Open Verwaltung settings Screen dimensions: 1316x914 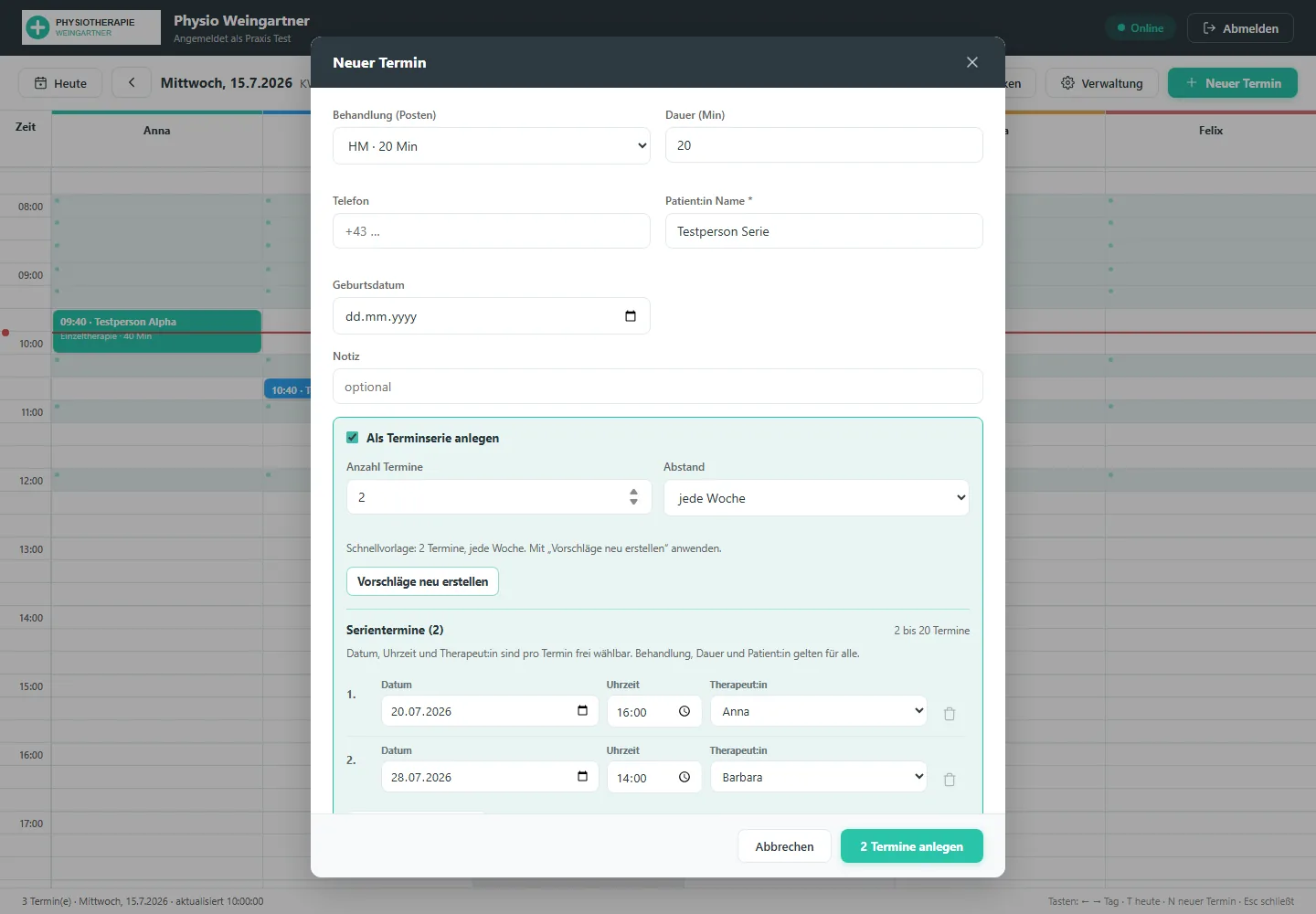[1101, 82]
